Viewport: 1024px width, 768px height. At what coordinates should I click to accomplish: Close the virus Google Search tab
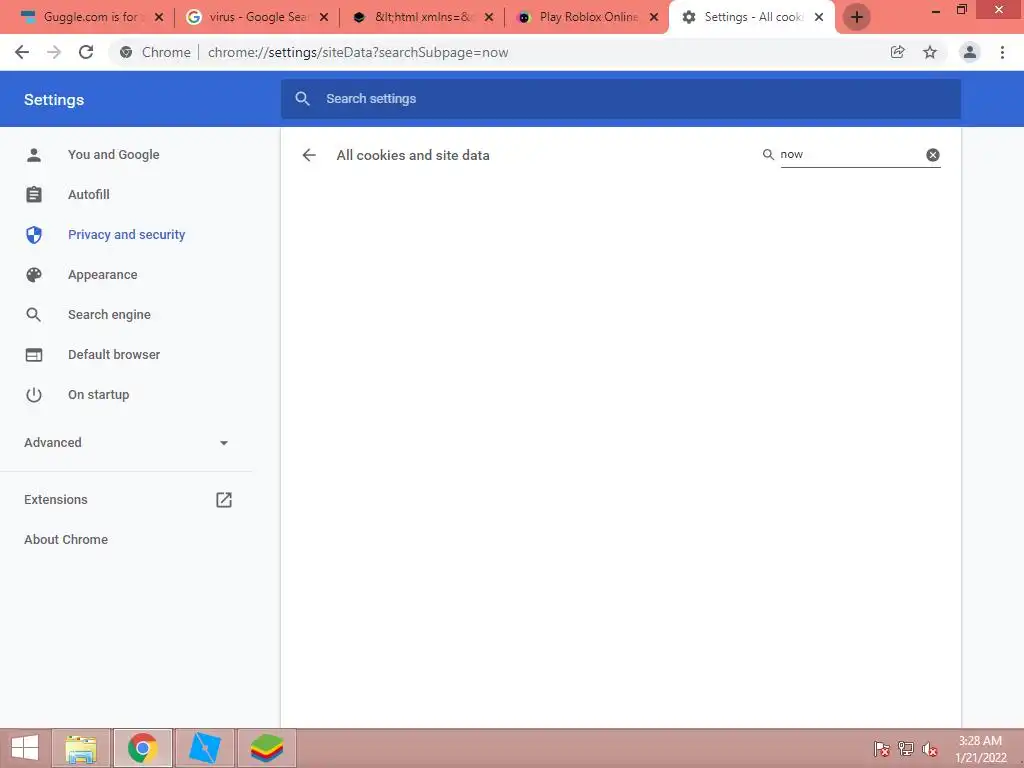324,17
